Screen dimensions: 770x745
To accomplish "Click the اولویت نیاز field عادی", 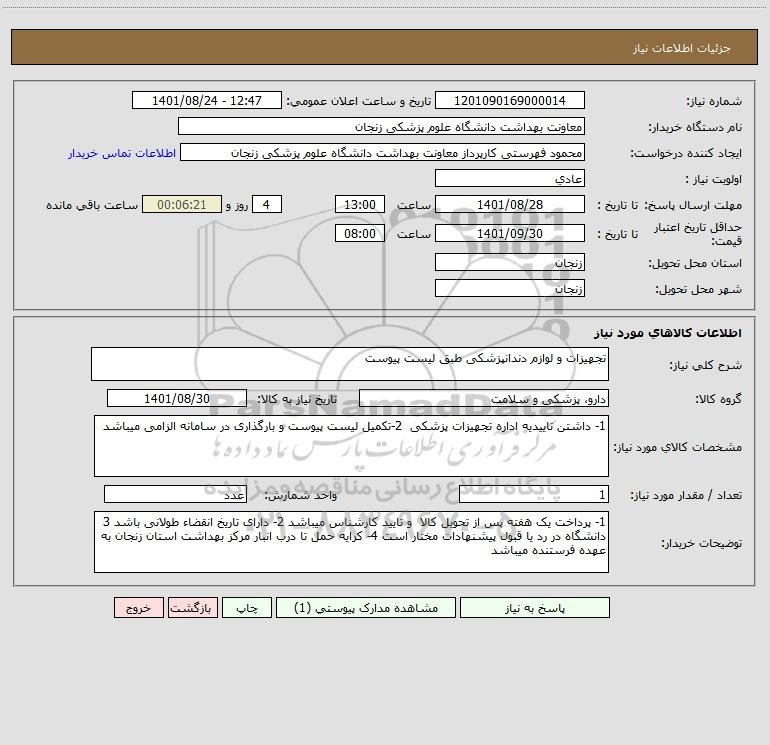I will tap(510, 178).
